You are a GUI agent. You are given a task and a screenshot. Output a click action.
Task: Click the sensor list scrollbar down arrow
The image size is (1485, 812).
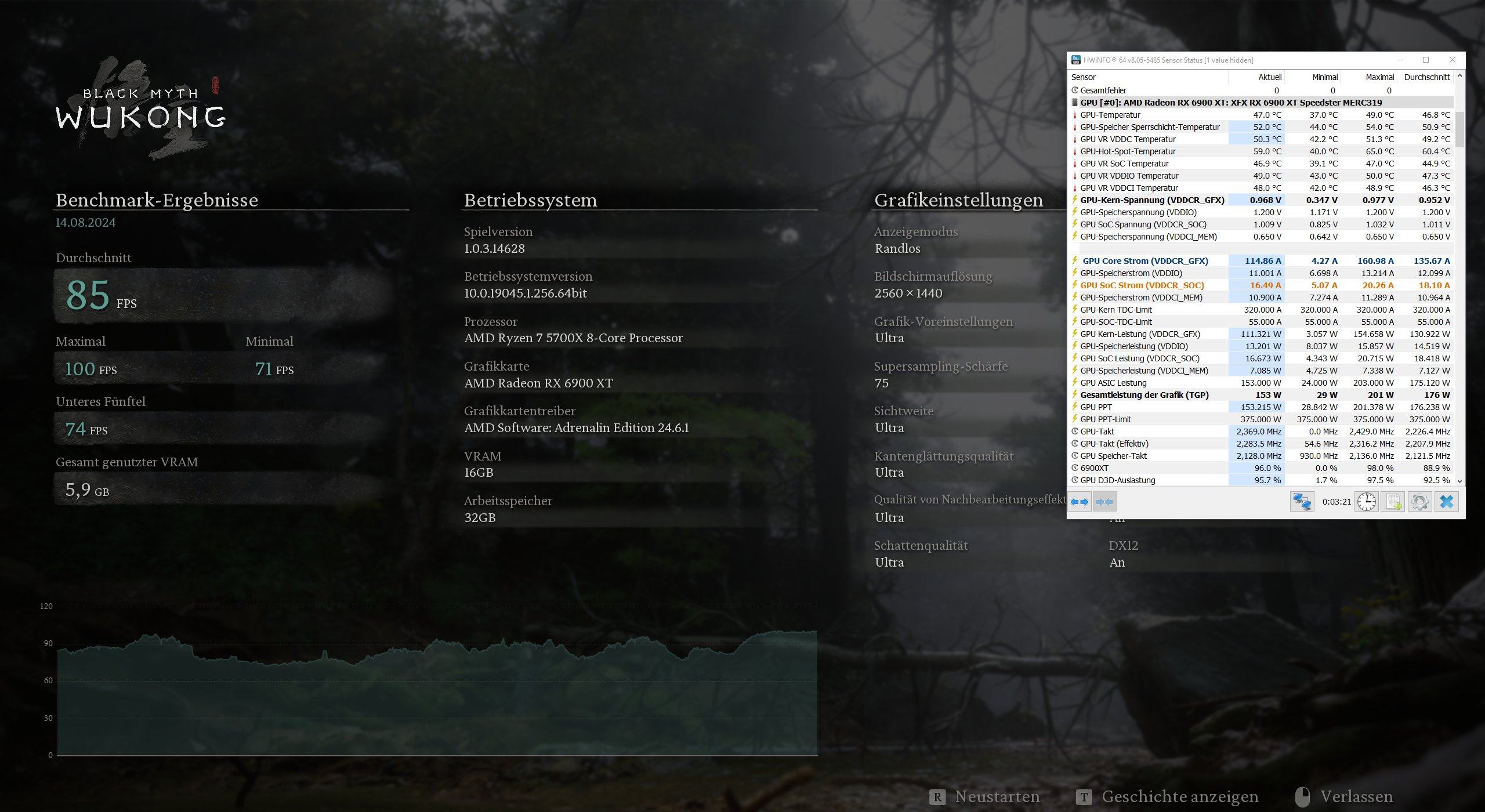tap(1459, 481)
